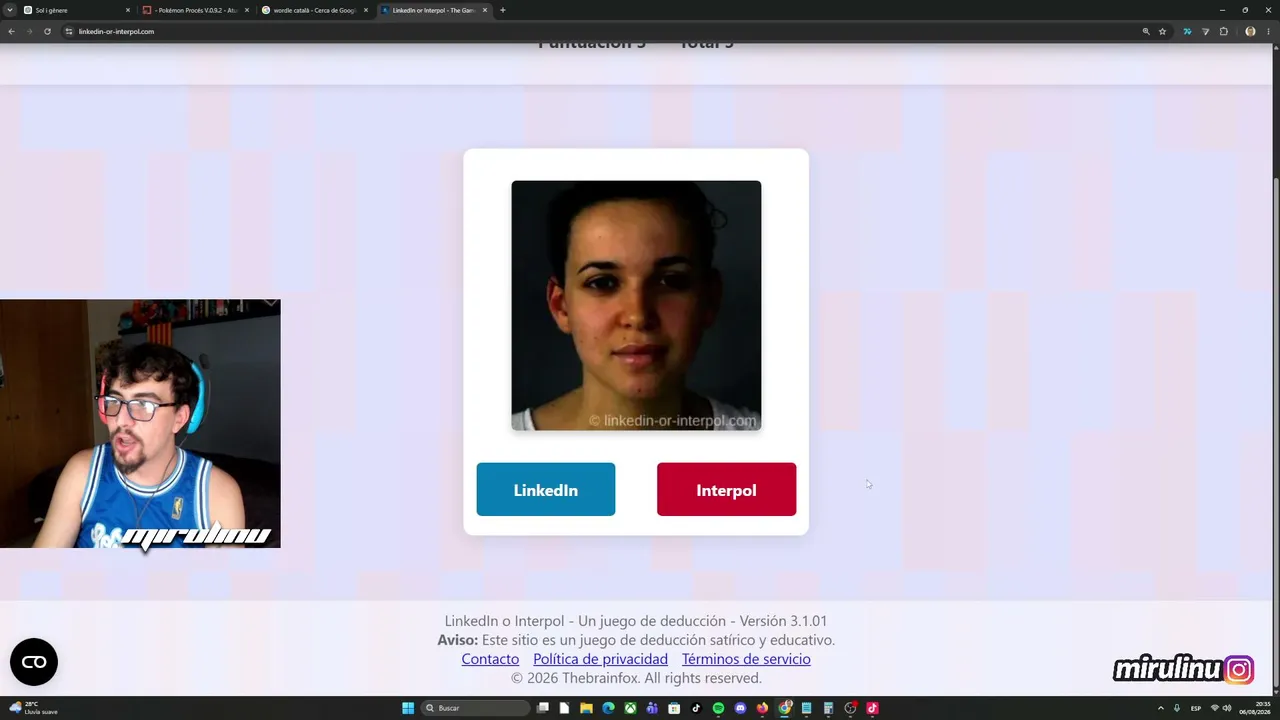Open Discord from the taskbar
Viewport: 1280px width, 720px height.
click(x=740, y=708)
